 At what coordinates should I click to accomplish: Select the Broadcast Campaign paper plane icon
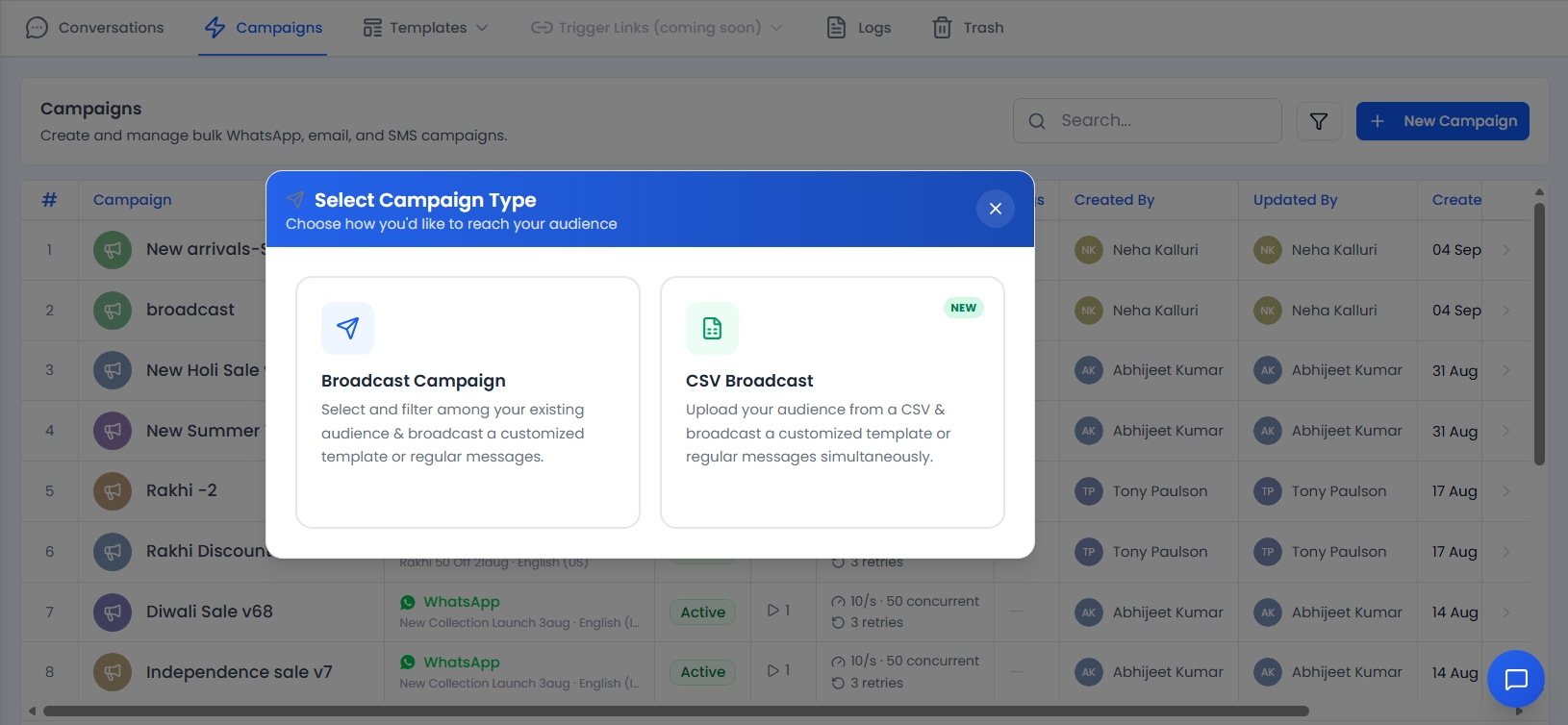(x=347, y=328)
